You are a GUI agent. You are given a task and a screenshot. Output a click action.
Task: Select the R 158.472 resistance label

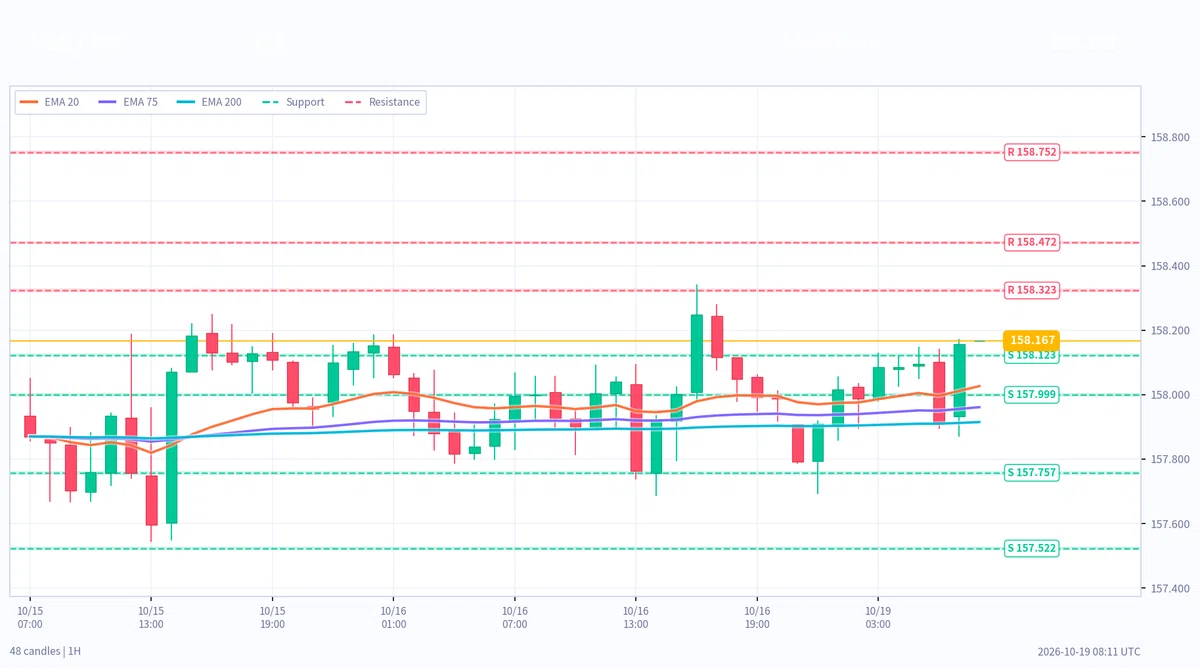[1031, 242]
